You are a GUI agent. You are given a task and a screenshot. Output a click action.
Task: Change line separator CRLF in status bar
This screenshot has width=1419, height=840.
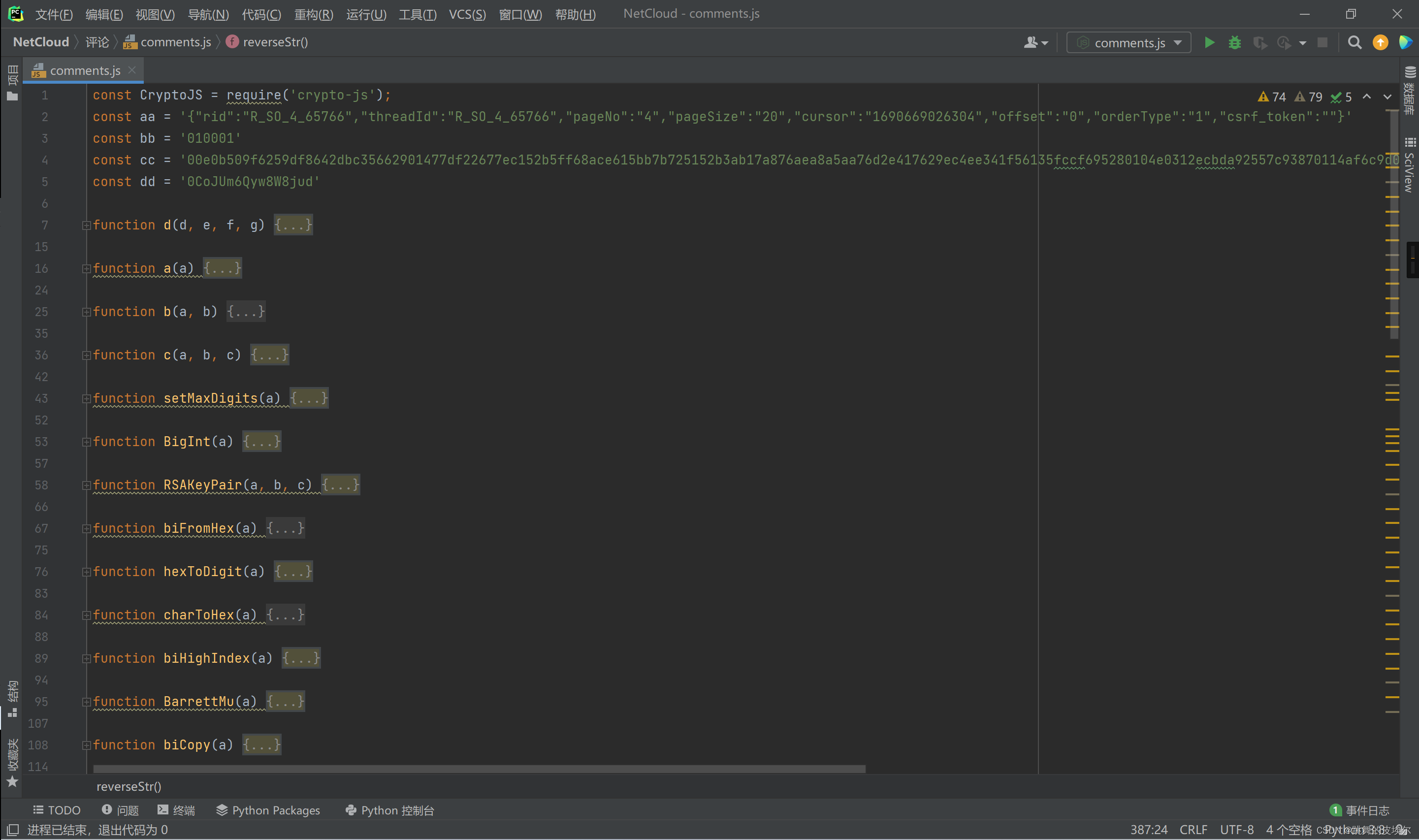(x=1193, y=830)
